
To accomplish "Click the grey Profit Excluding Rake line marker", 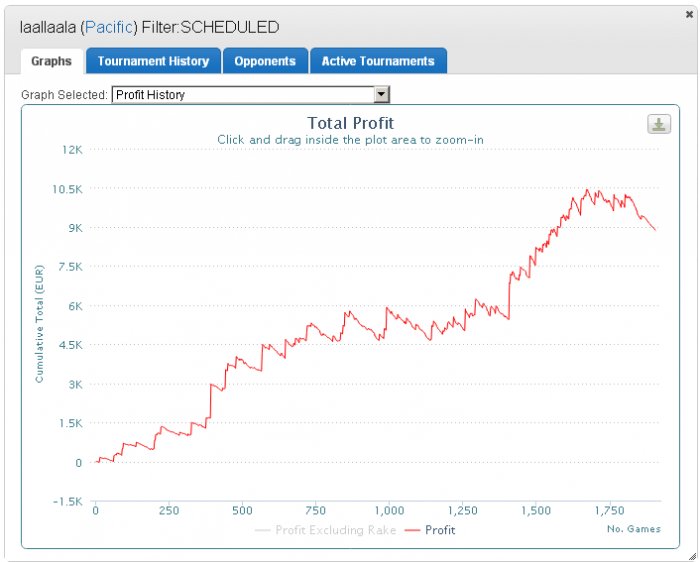I will click(262, 530).
